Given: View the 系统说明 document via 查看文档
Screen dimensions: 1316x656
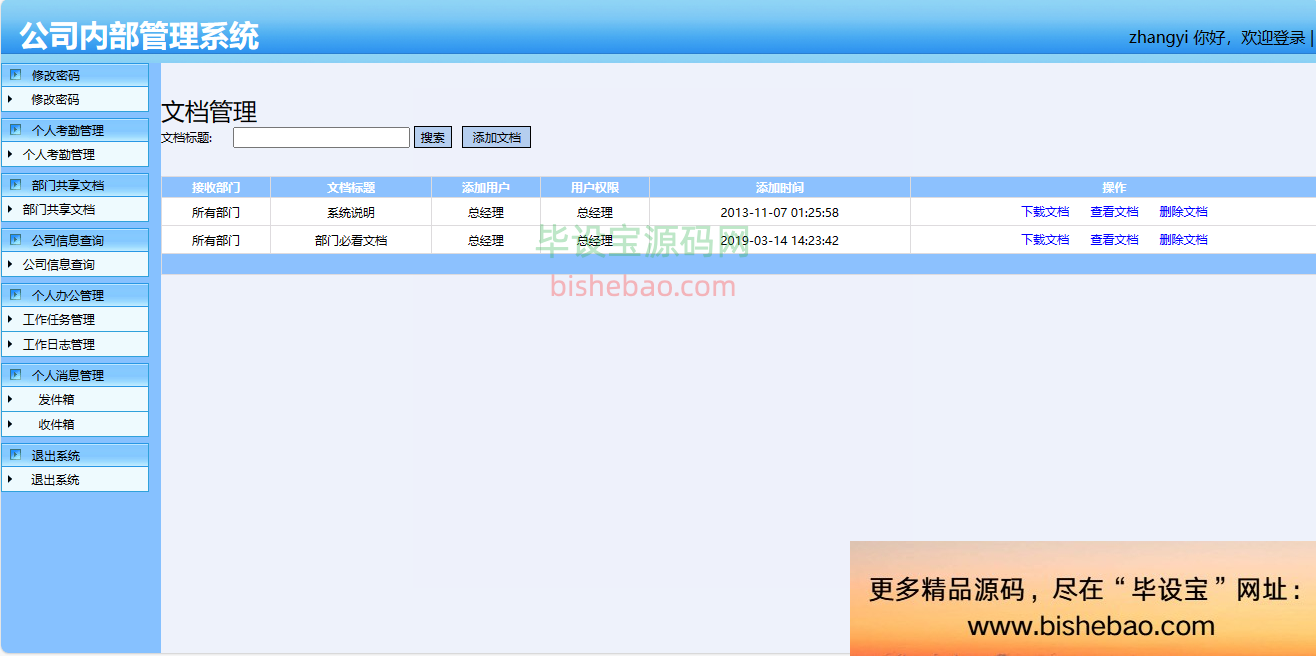Looking at the screenshot, I should pos(1114,212).
